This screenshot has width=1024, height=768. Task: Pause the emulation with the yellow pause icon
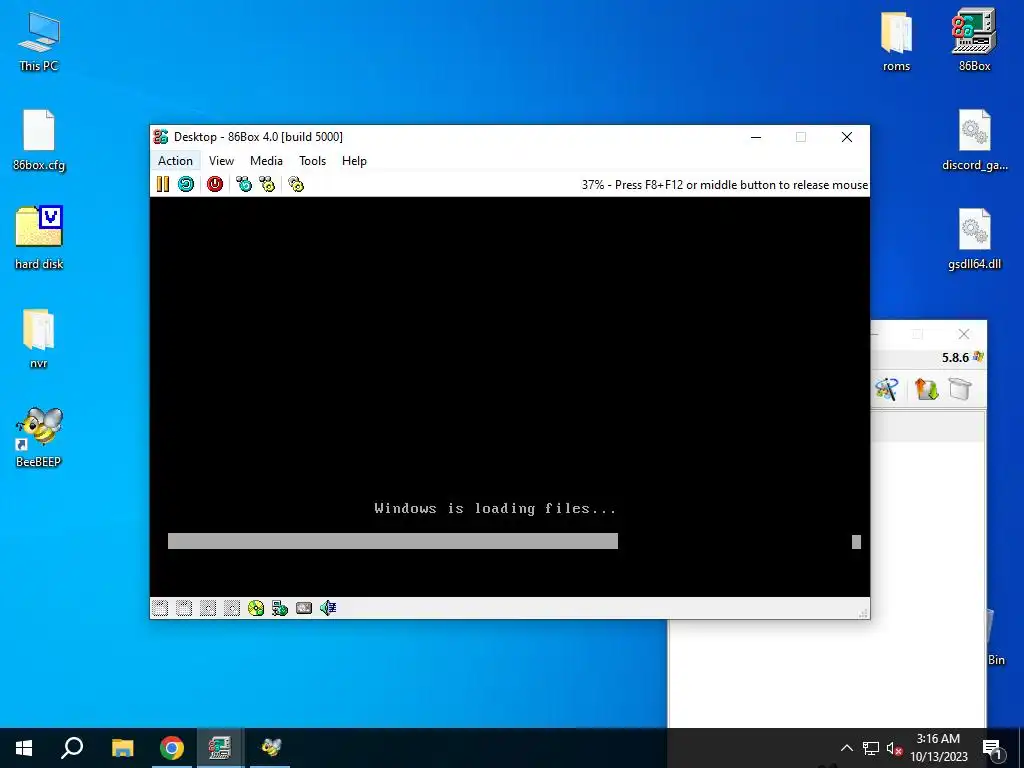163,184
